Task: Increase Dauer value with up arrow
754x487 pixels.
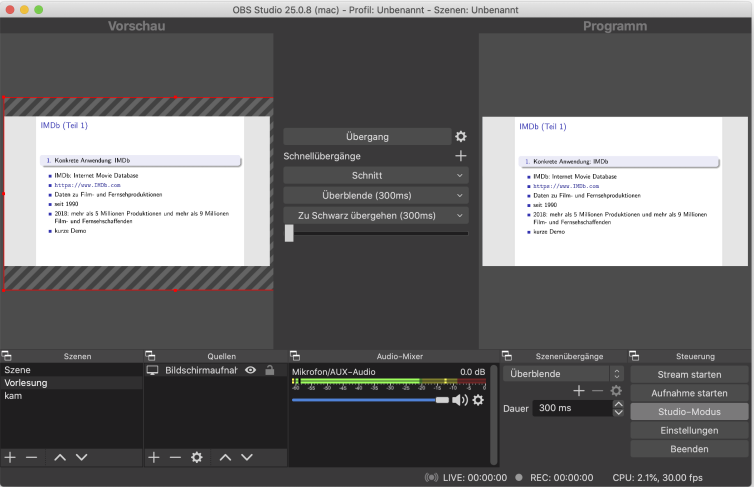Action: [x=618, y=404]
